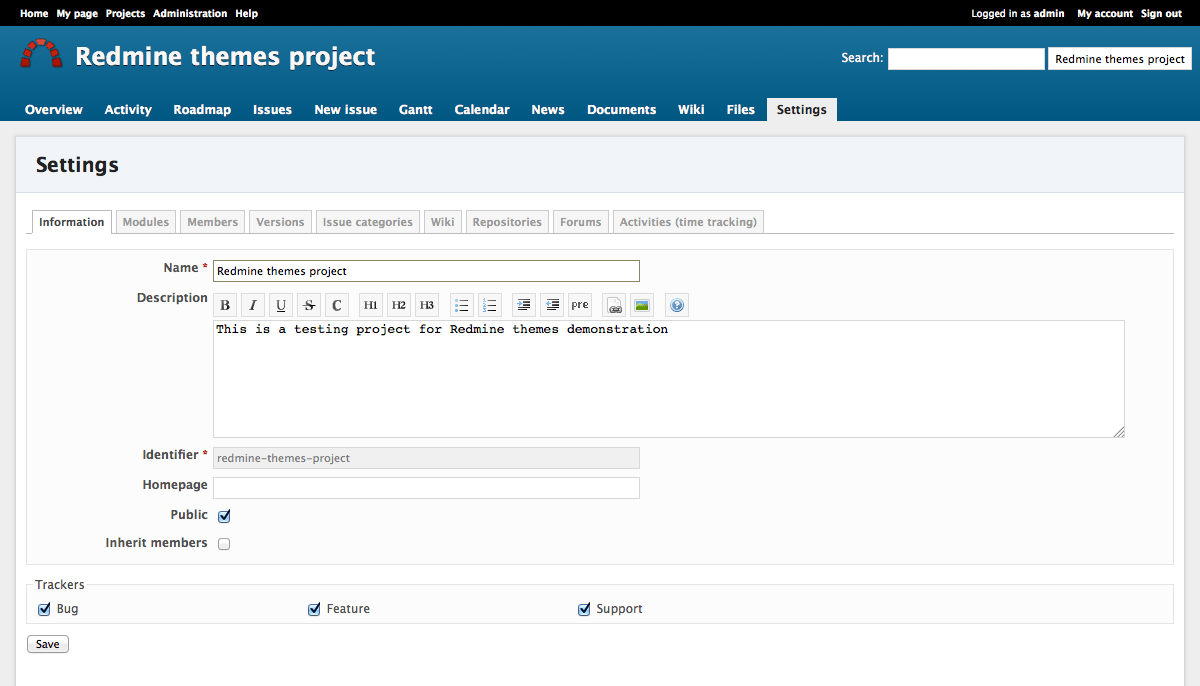
Task: Toggle the Support tracker checkbox
Action: (584, 609)
